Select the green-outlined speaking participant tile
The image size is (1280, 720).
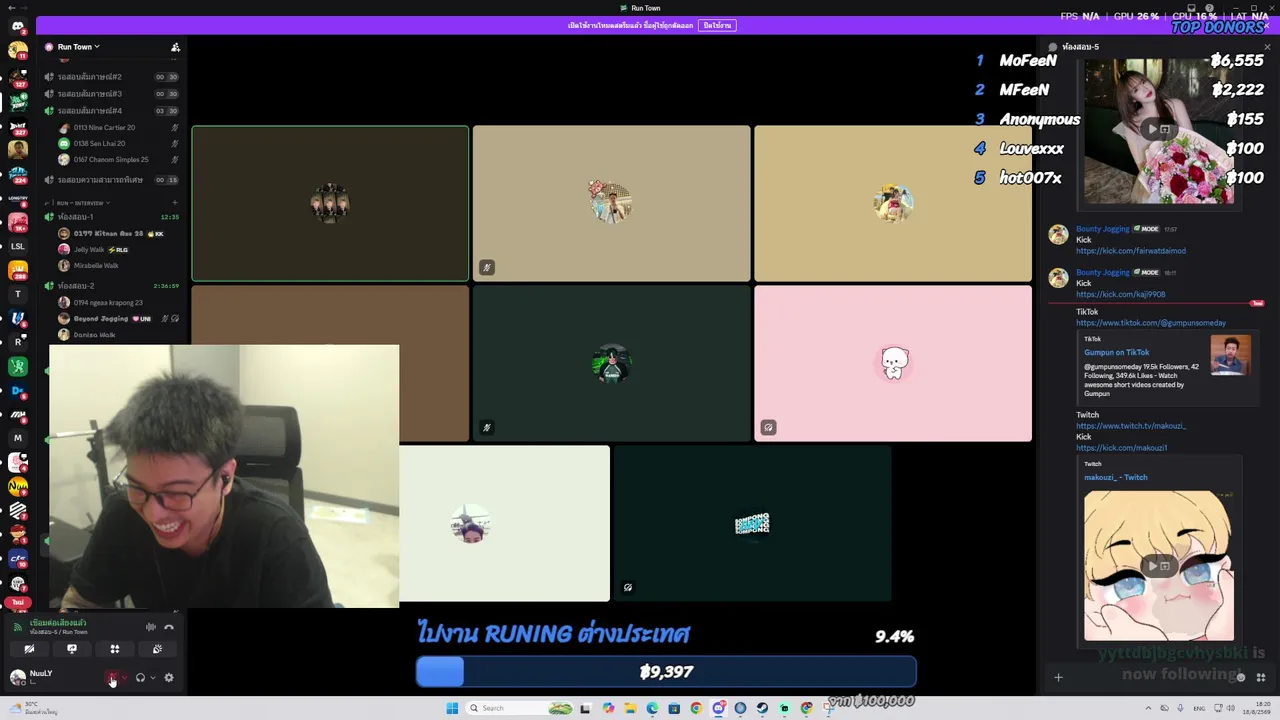point(330,203)
